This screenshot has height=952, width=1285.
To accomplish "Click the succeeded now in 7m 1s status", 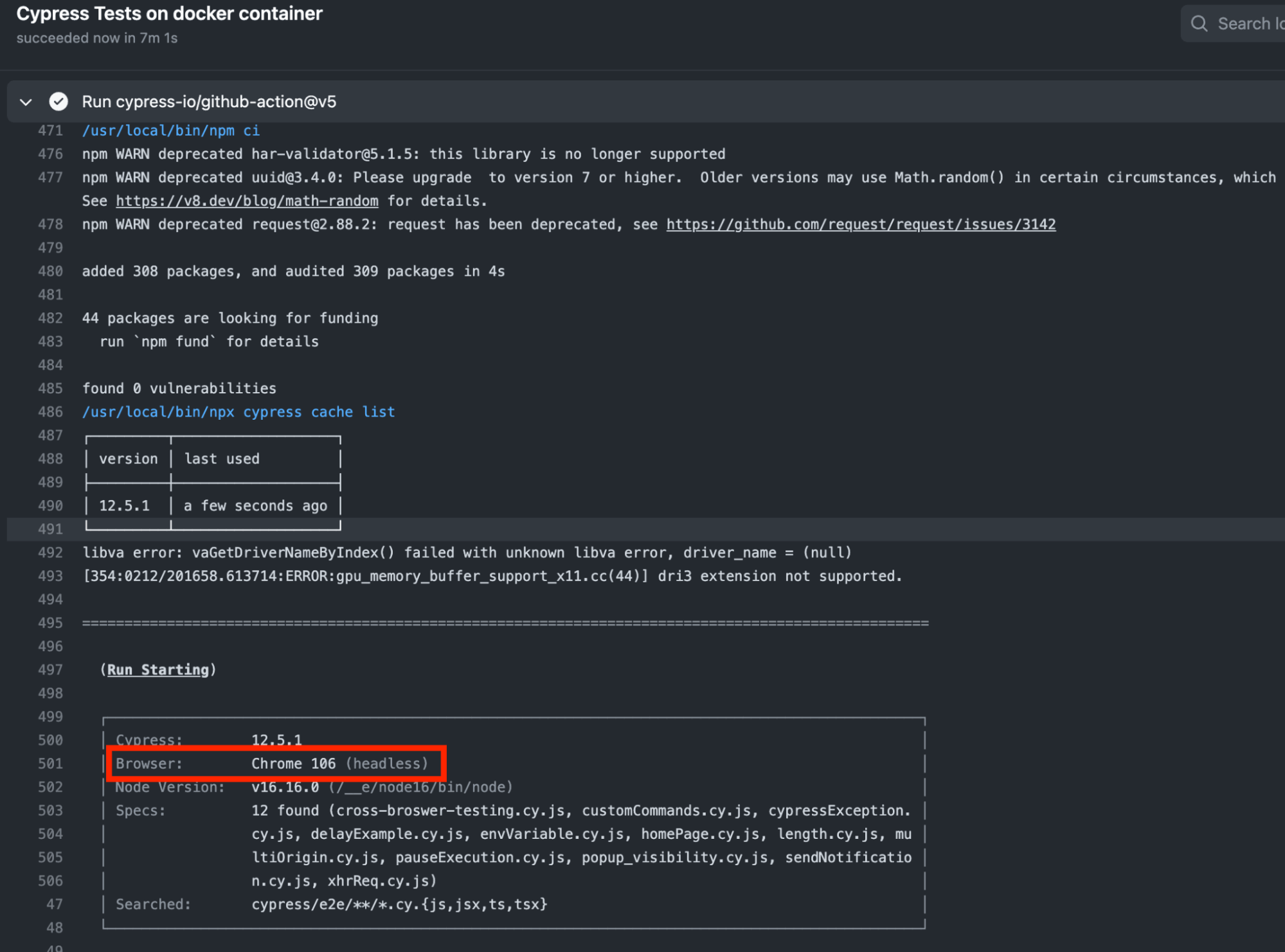I will tap(96, 37).
